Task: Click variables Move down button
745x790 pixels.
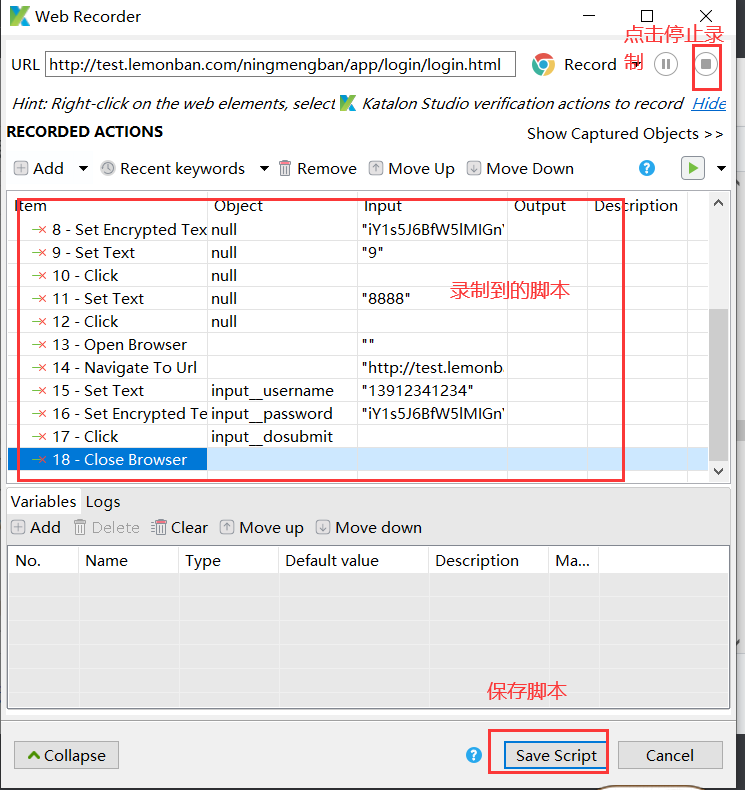Action: click(x=369, y=528)
